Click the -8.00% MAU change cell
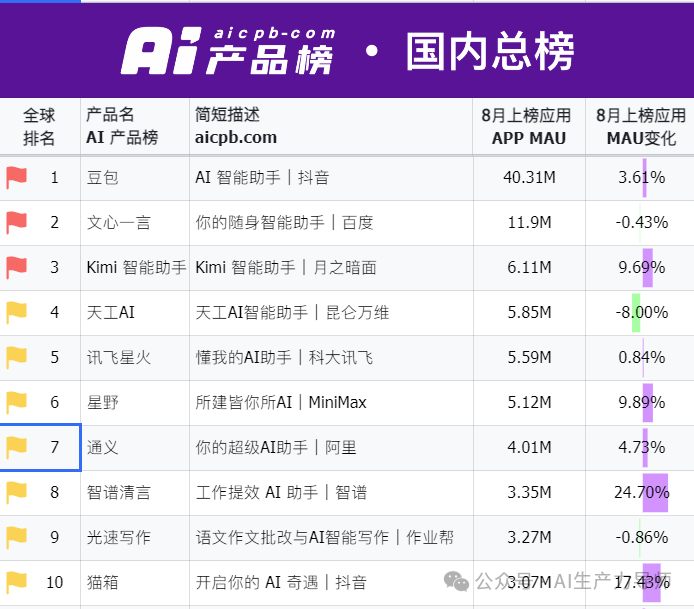The height and width of the screenshot is (609, 694). 640,313
